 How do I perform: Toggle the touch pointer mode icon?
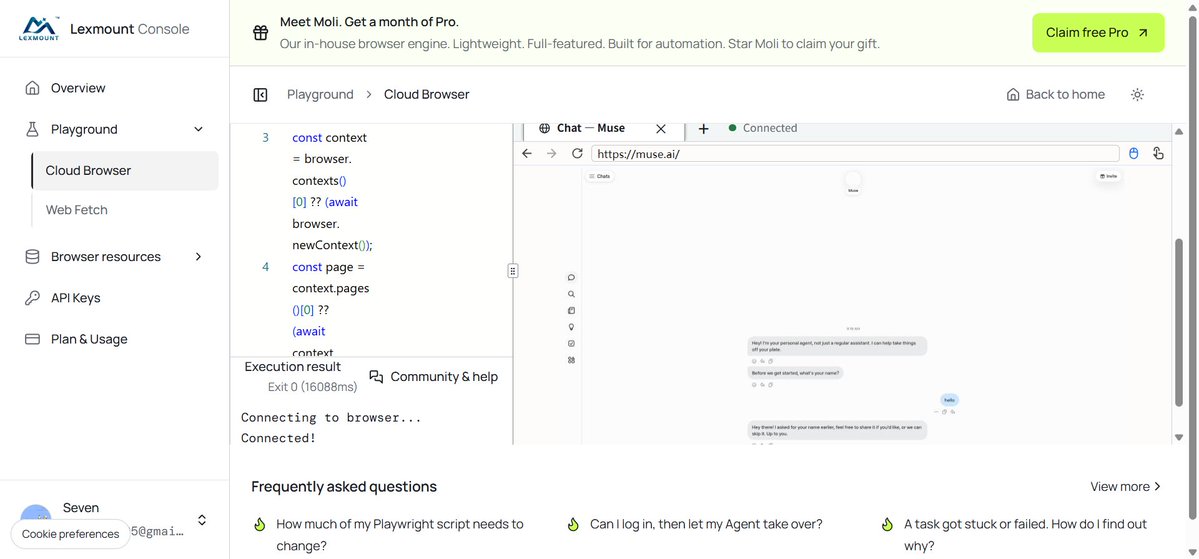click(x=1158, y=154)
